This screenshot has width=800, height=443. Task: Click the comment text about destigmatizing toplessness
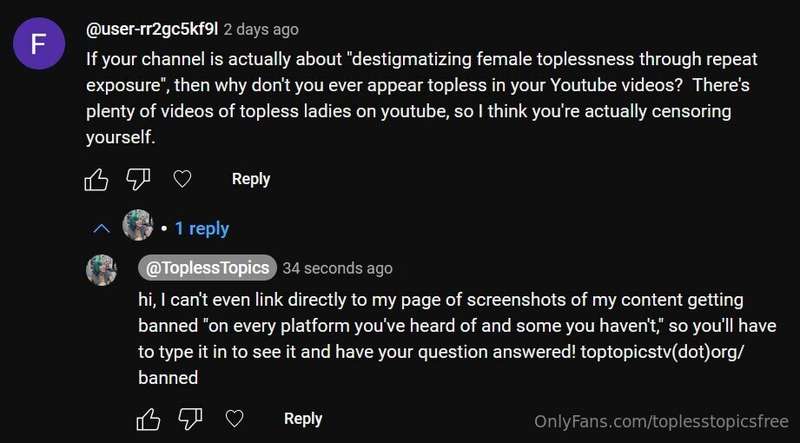click(x=421, y=98)
